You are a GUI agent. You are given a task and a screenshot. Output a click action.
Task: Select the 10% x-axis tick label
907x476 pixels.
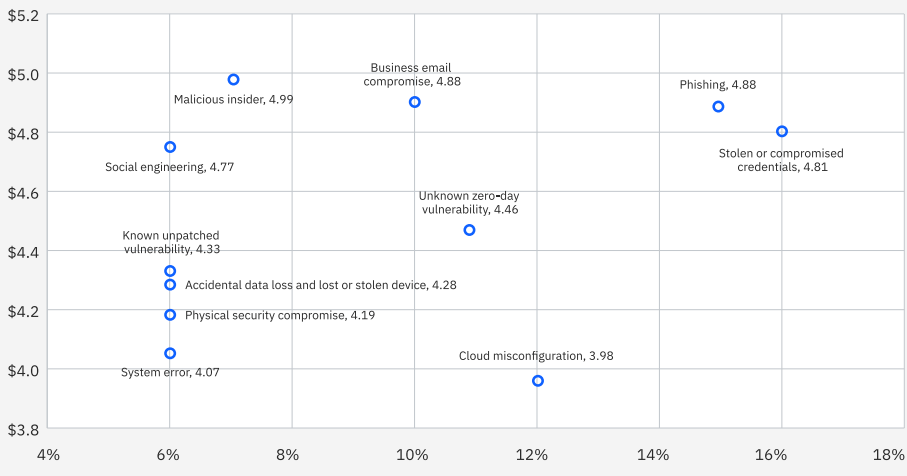coord(412,455)
